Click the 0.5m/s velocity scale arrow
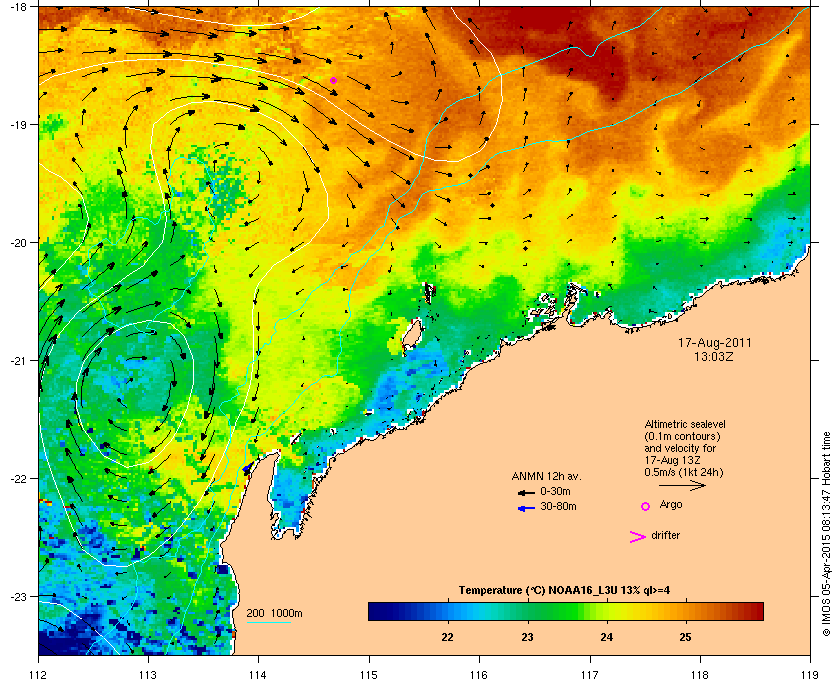840x680 pixels. point(682,486)
